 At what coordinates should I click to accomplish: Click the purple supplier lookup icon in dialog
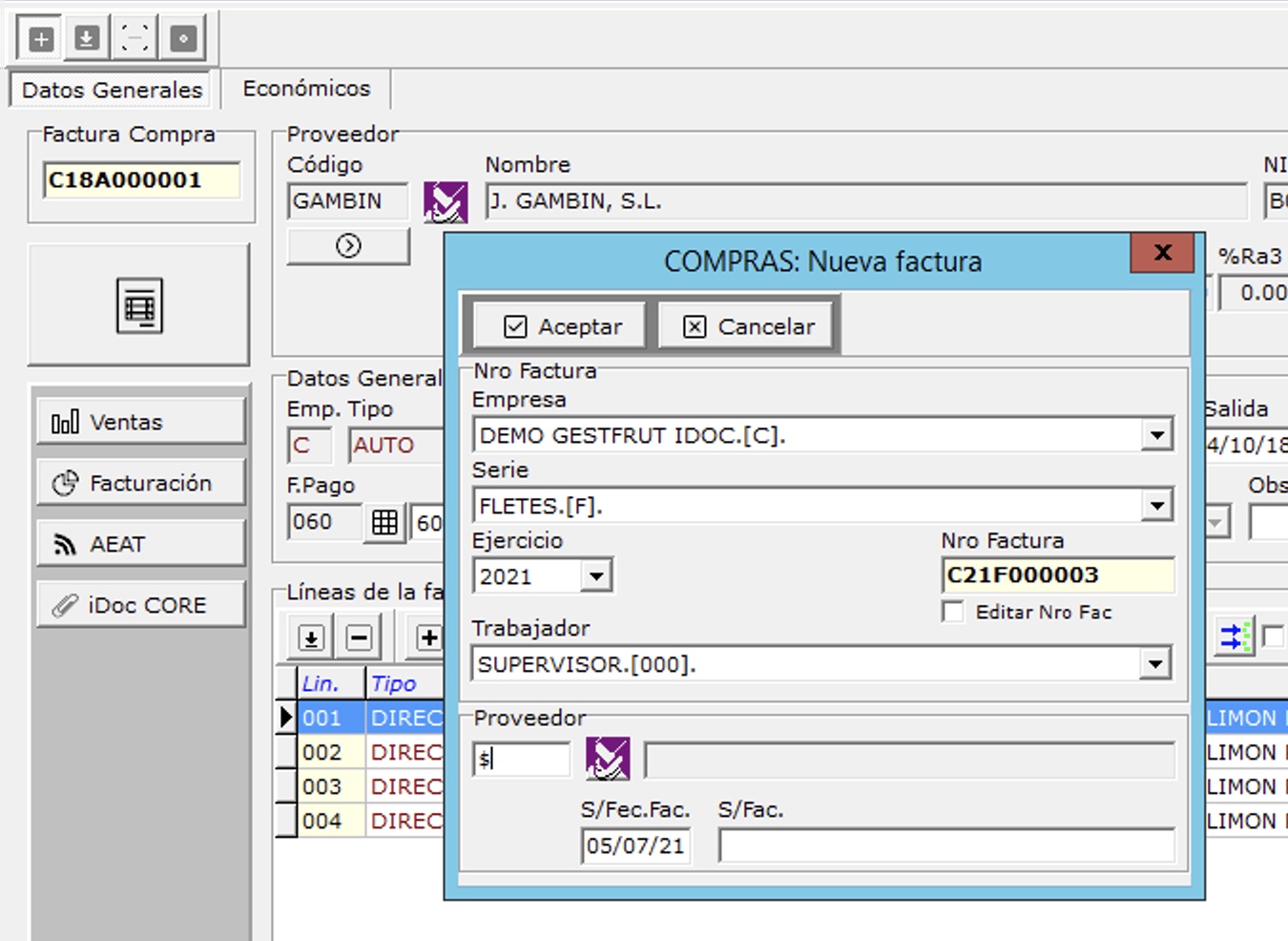click(x=608, y=760)
